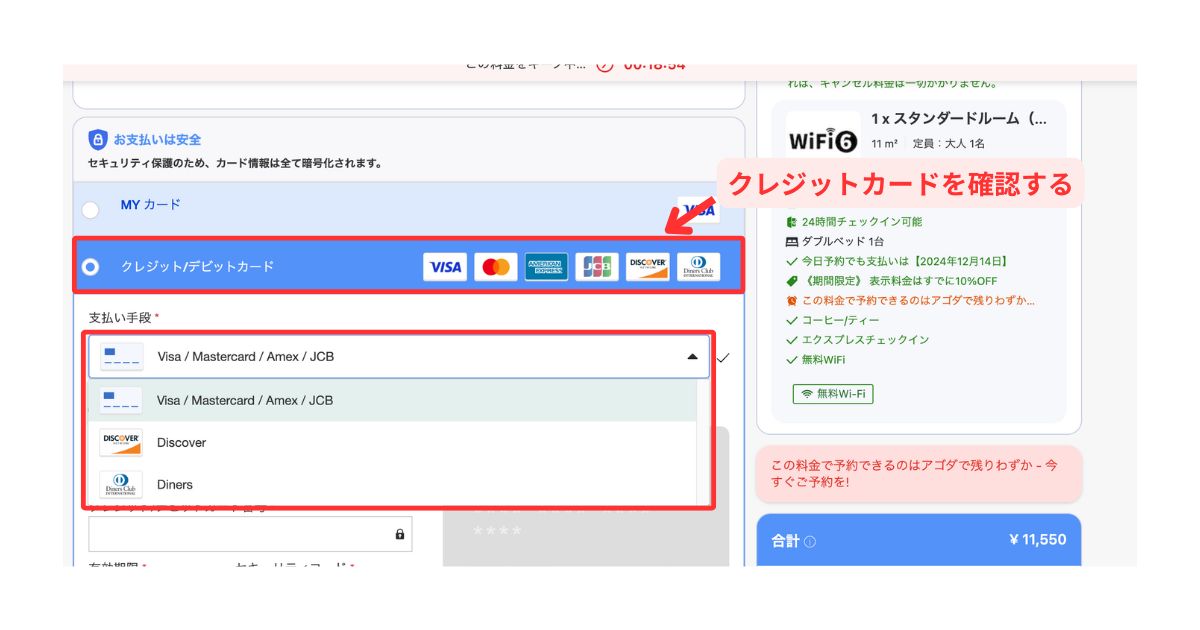Click the JCB logo icon
This screenshot has height=630, width=1200.
(597, 267)
